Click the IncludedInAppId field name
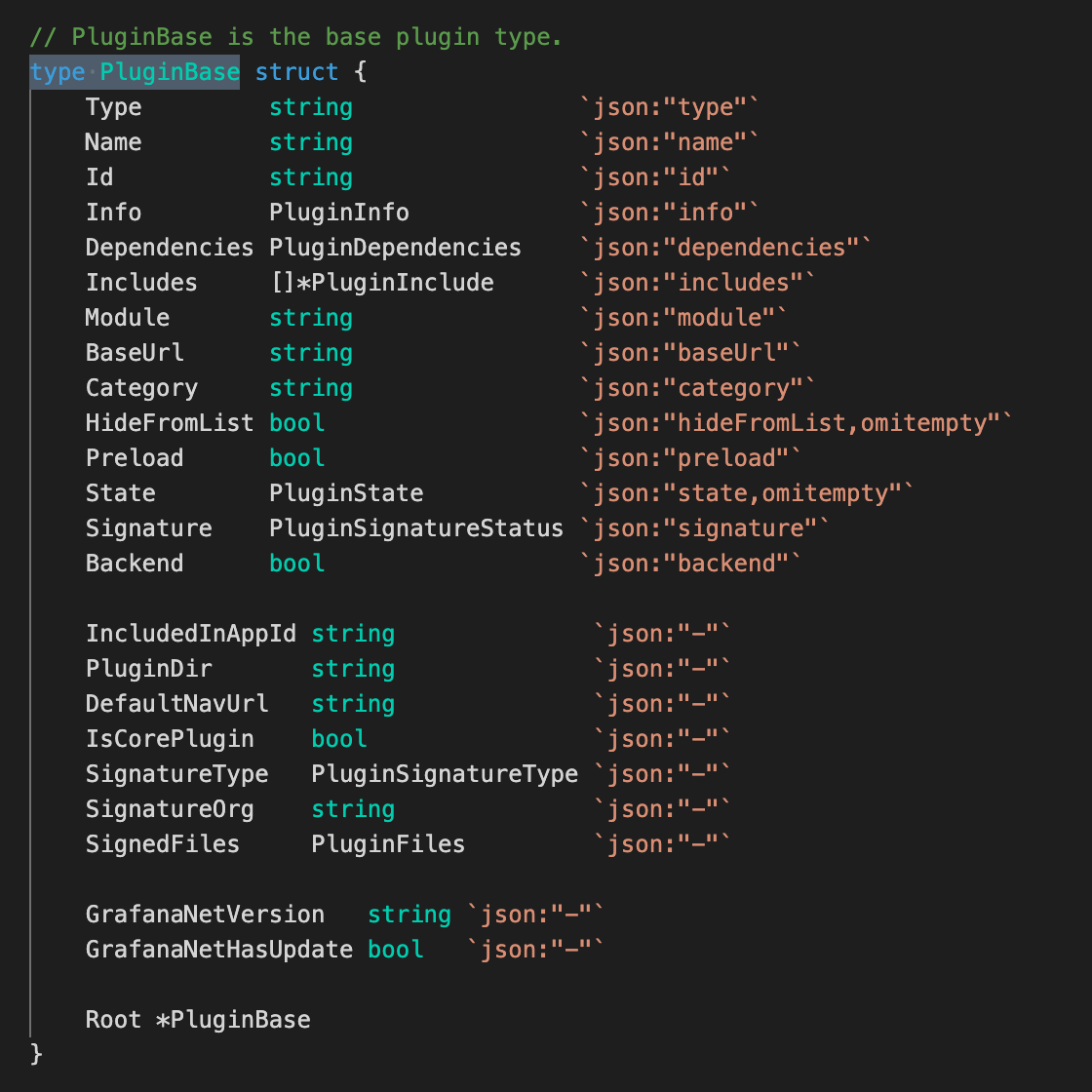 click(190, 634)
